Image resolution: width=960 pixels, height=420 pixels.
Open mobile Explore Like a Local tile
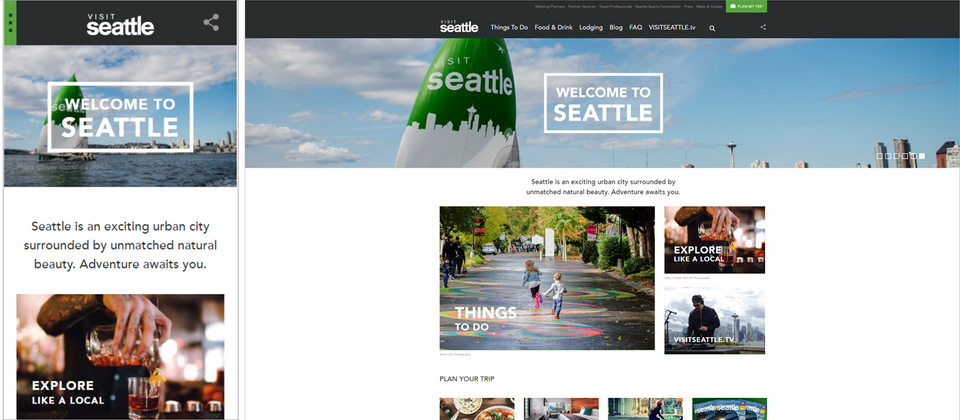[120, 357]
